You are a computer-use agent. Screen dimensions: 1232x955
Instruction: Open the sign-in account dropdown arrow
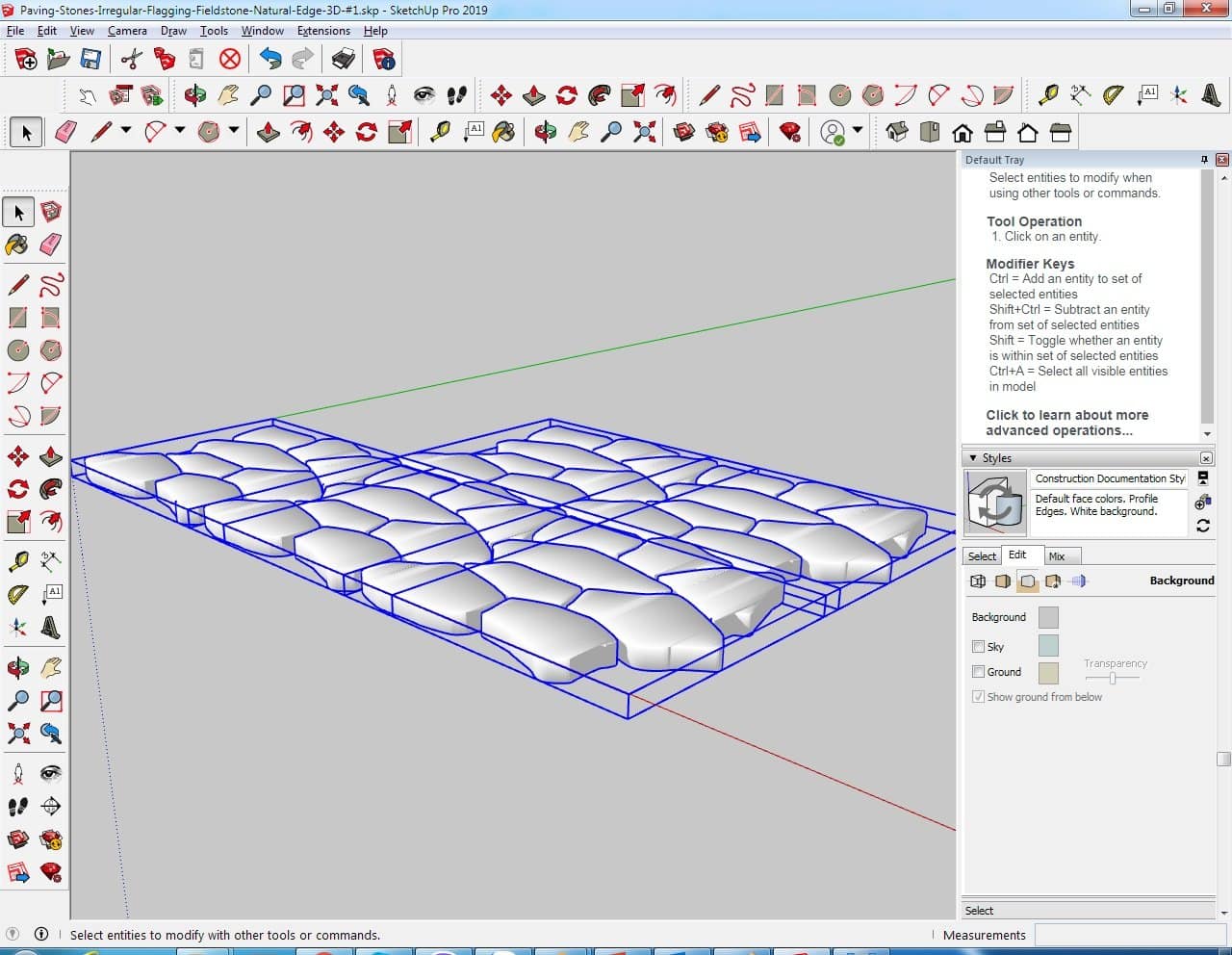tap(857, 131)
